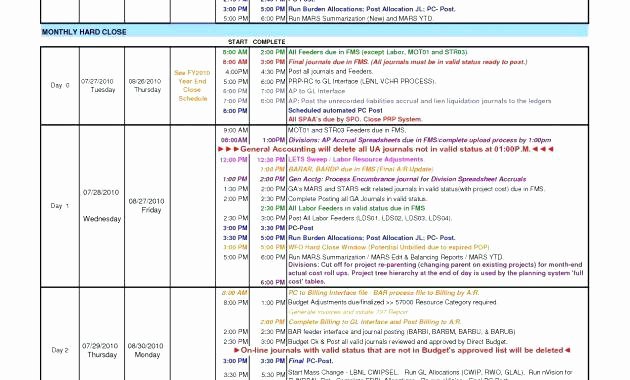
Task: Click the 08/27/2010 Friday date cell
Action: pyautogui.click(x=147, y=205)
